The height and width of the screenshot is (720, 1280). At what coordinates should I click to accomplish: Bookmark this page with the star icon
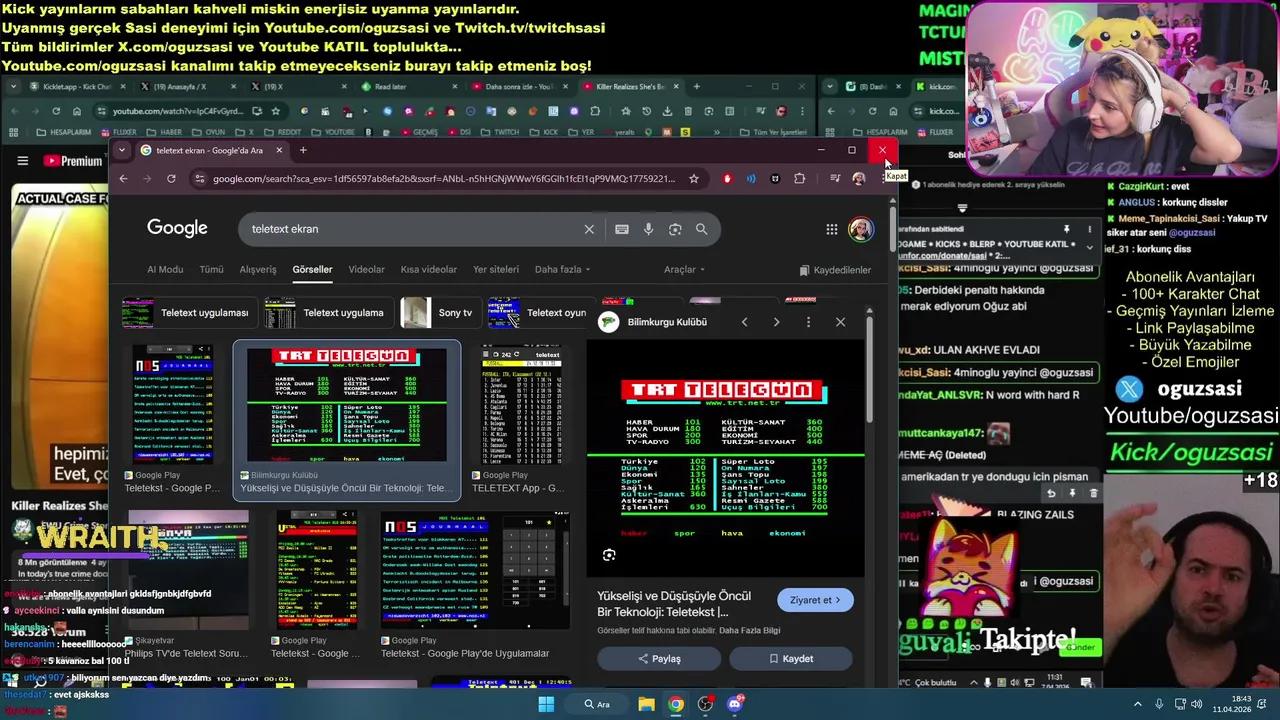(693, 179)
